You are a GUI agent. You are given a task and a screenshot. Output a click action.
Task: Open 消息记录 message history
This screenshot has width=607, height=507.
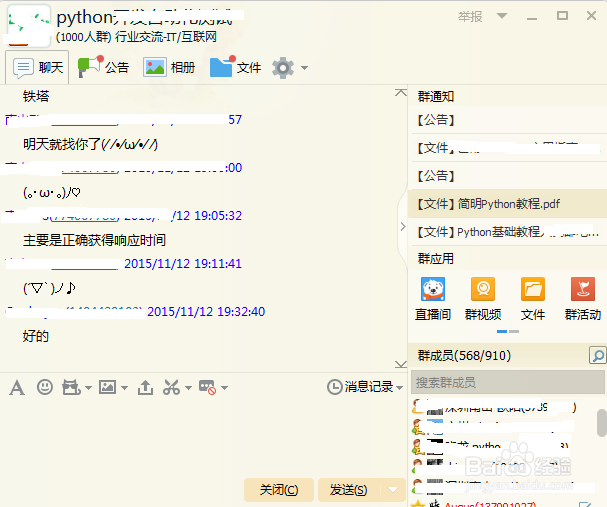click(360, 387)
